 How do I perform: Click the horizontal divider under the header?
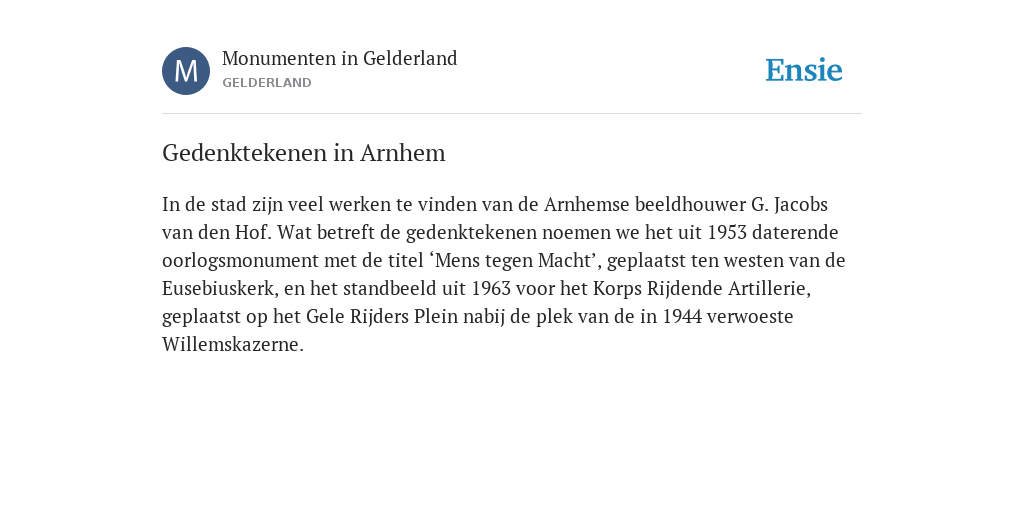[x=512, y=114]
